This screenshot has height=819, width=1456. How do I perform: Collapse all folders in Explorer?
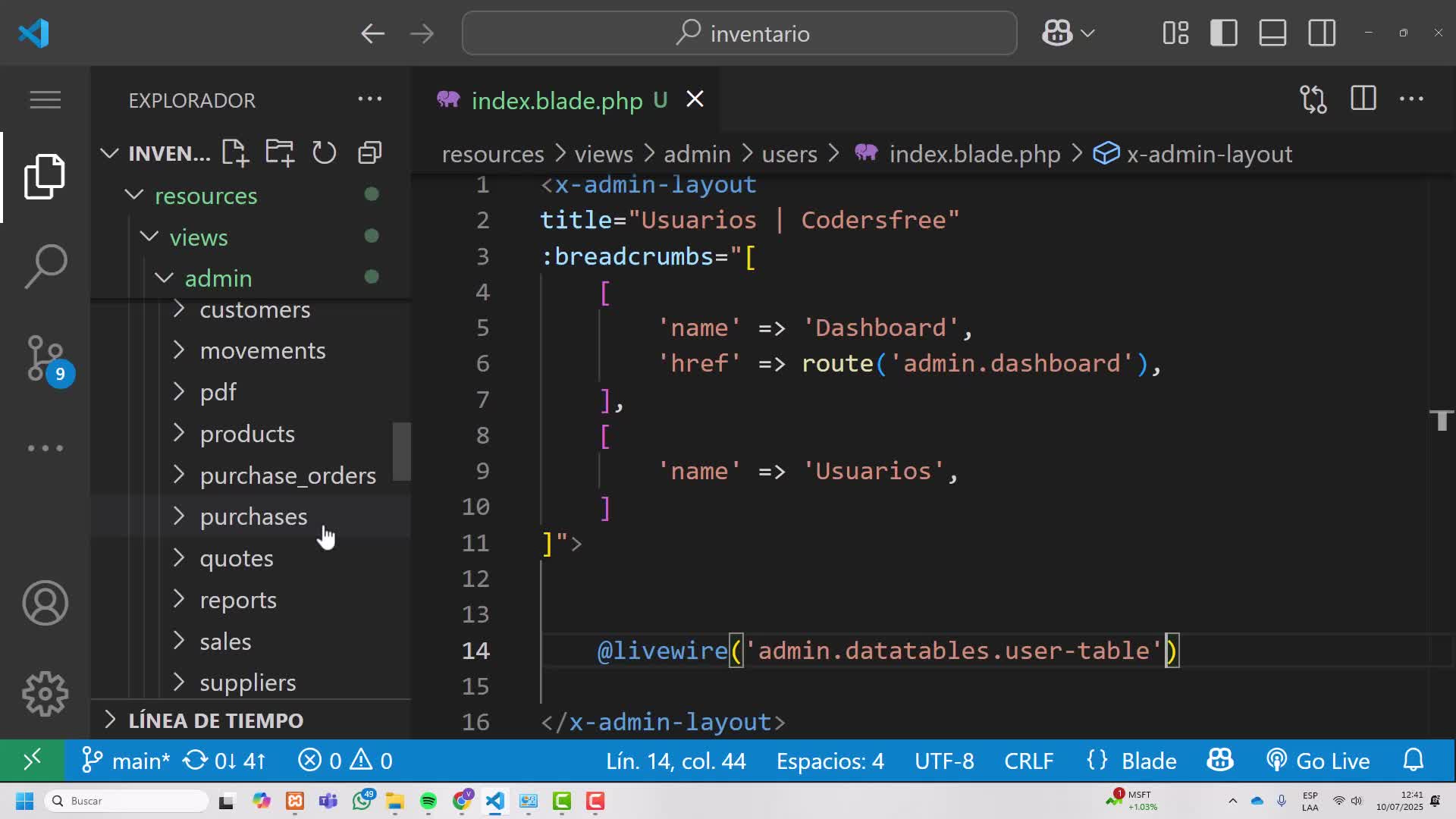point(369,153)
